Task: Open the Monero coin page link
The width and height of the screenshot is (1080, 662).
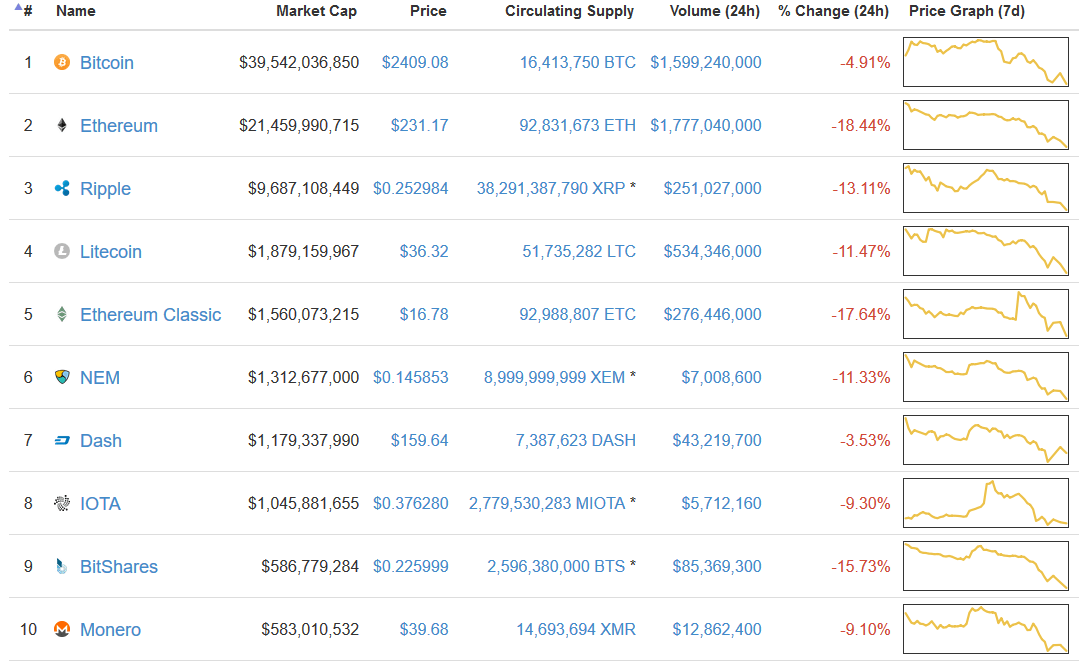Action: click(110, 630)
